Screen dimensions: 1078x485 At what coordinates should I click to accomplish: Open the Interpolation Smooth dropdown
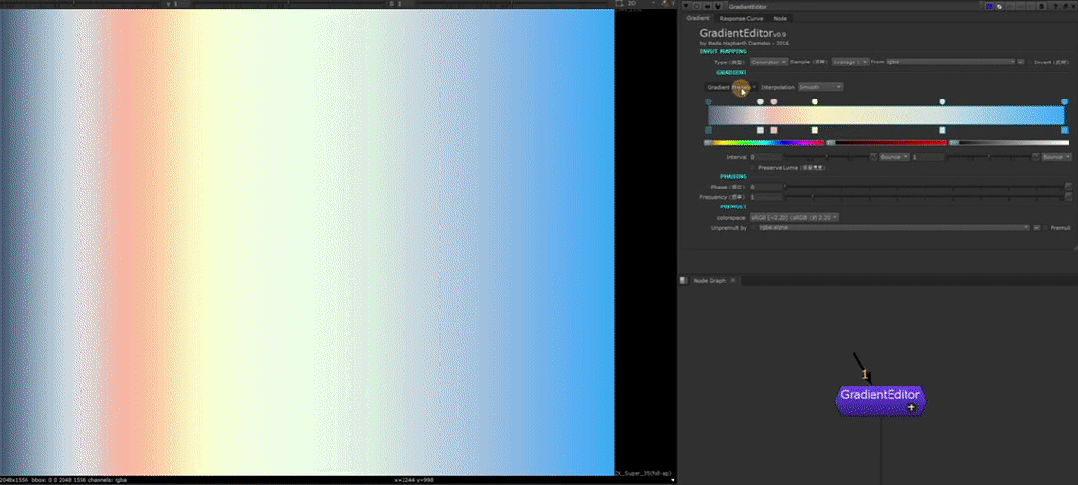click(820, 87)
